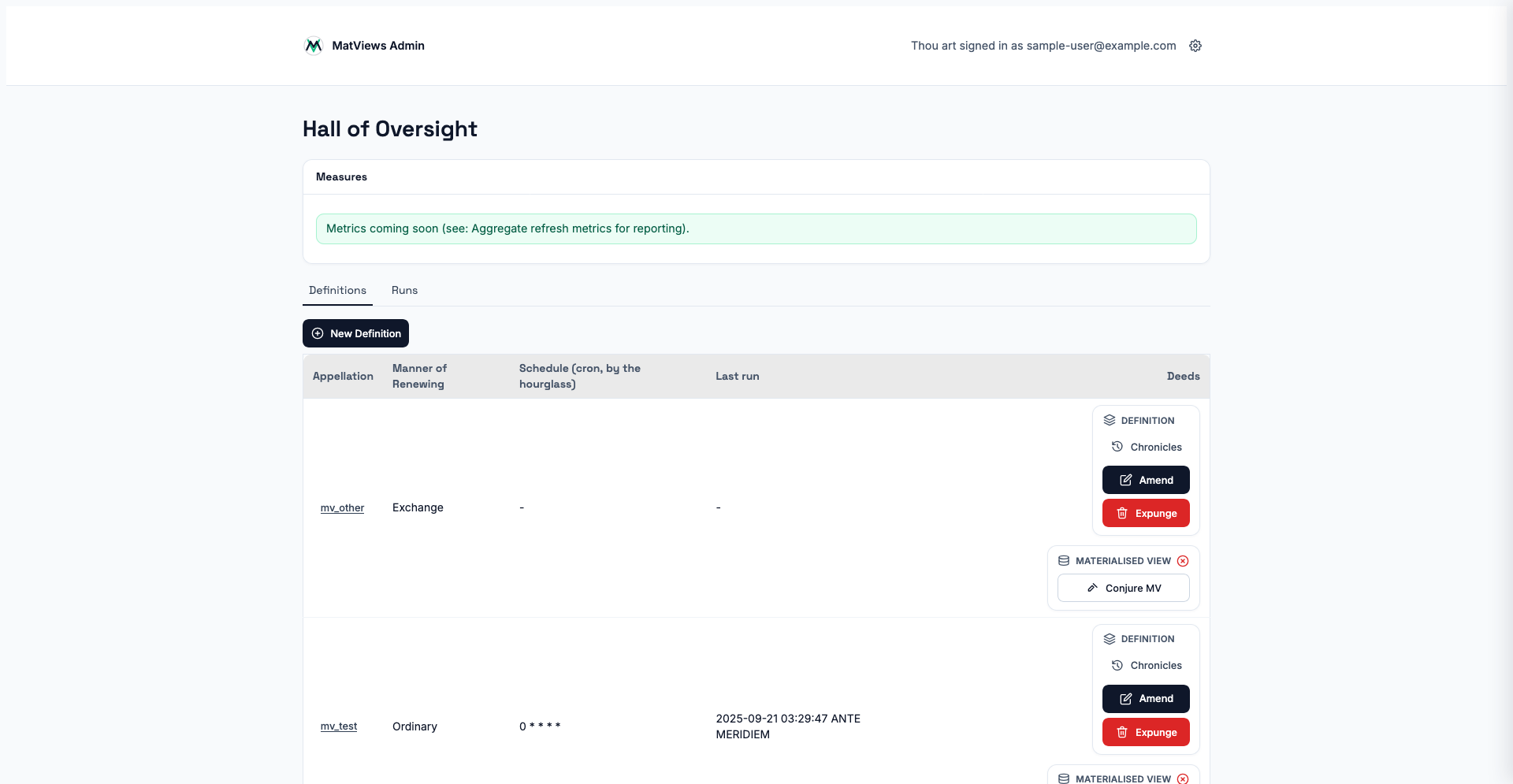The height and width of the screenshot is (784, 1513).
Task: Open settings via the gear icon
Action: pyautogui.click(x=1195, y=46)
